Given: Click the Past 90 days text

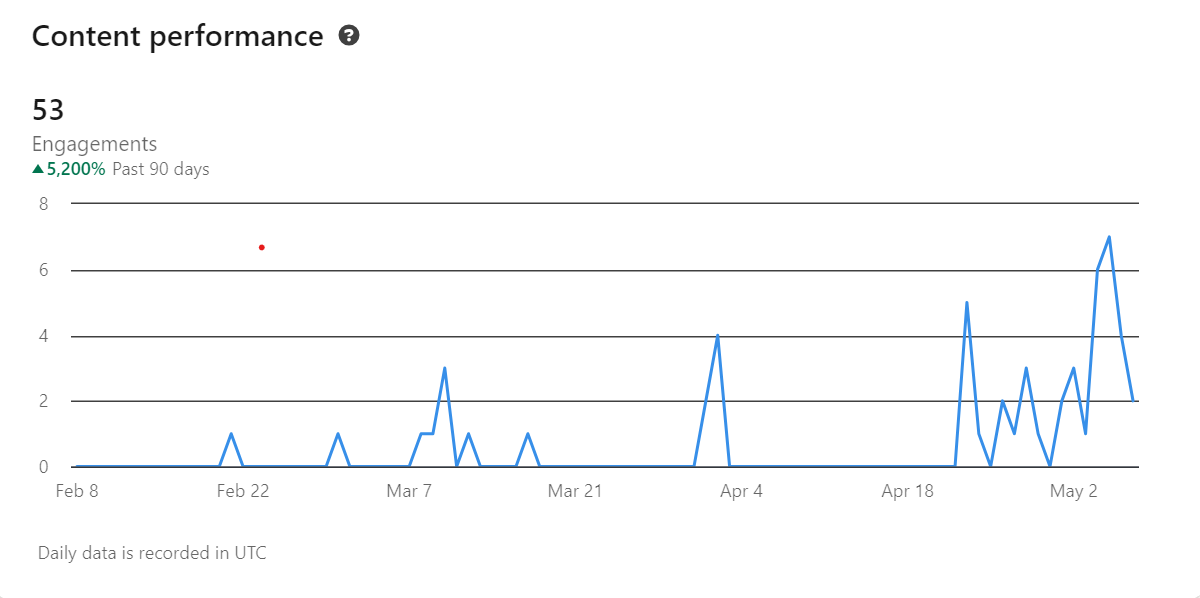Looking at the screenshot, I should (x=161, y=169).
